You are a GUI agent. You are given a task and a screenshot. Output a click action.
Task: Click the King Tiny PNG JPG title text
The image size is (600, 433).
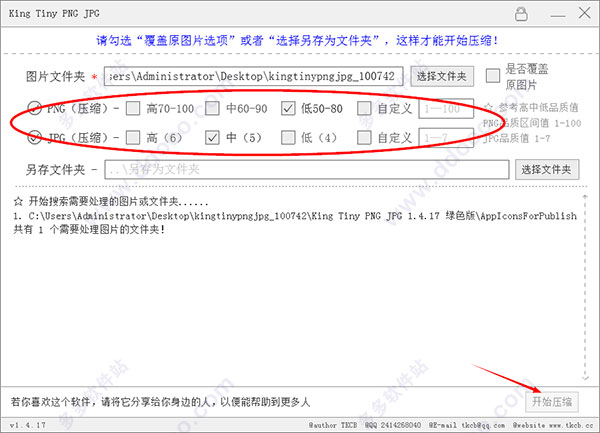(54, 13)
